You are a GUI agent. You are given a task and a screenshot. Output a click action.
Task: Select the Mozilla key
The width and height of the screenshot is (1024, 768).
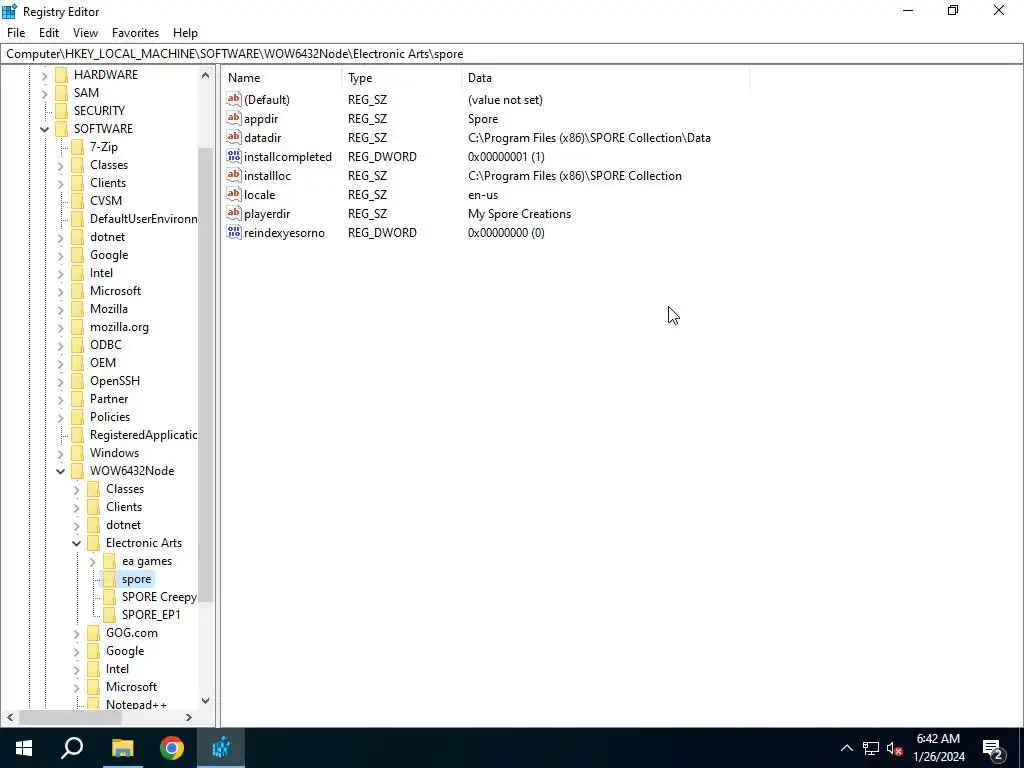click(x=108, y=309)
